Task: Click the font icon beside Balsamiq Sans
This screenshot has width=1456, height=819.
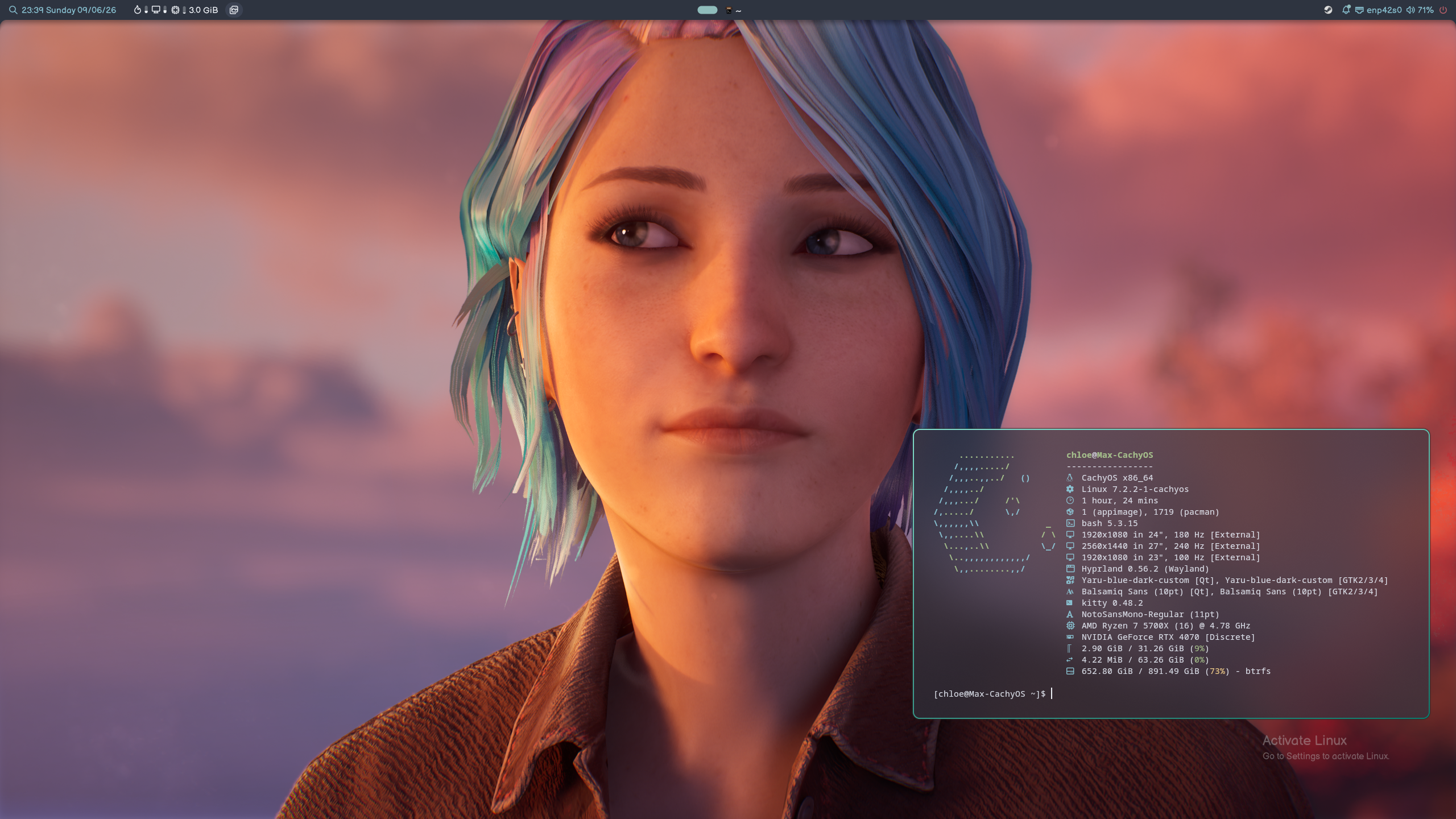Action: click(1069, 591)
